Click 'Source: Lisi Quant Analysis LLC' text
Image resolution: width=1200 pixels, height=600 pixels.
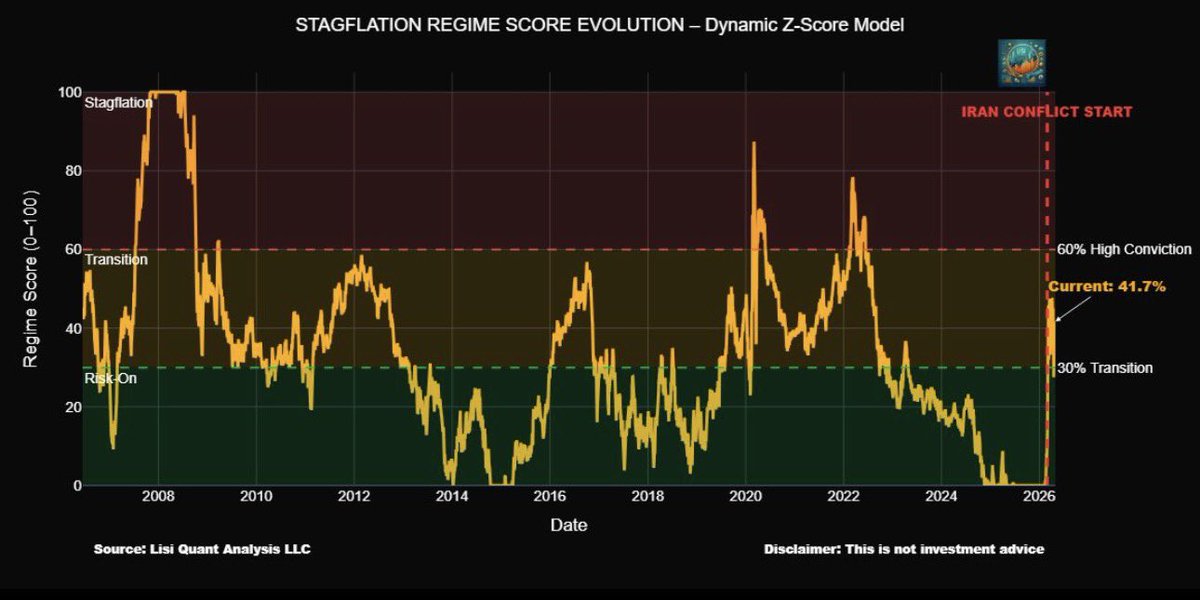[202, 550]
